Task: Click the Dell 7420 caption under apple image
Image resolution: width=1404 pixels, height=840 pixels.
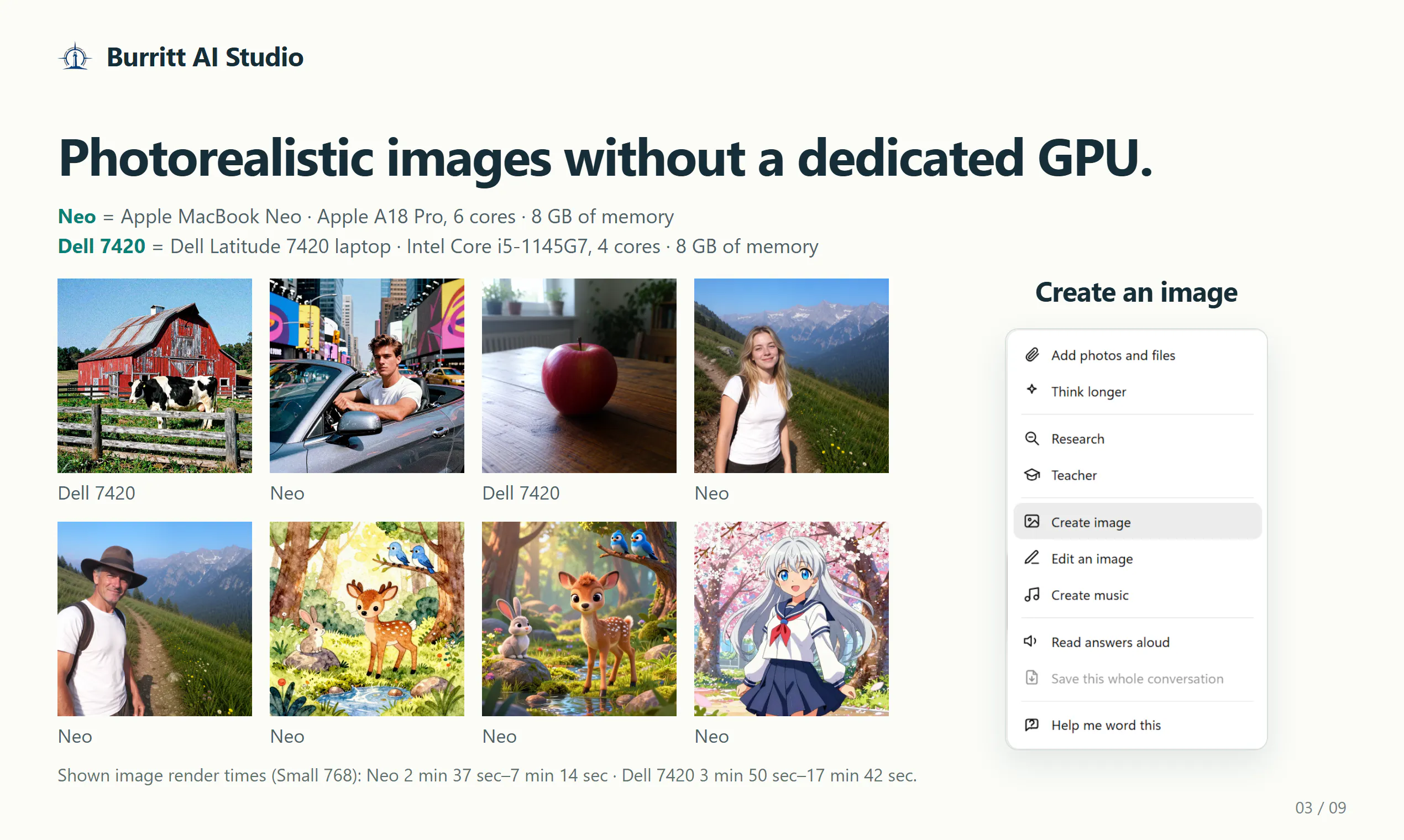Action: (521, 493)
